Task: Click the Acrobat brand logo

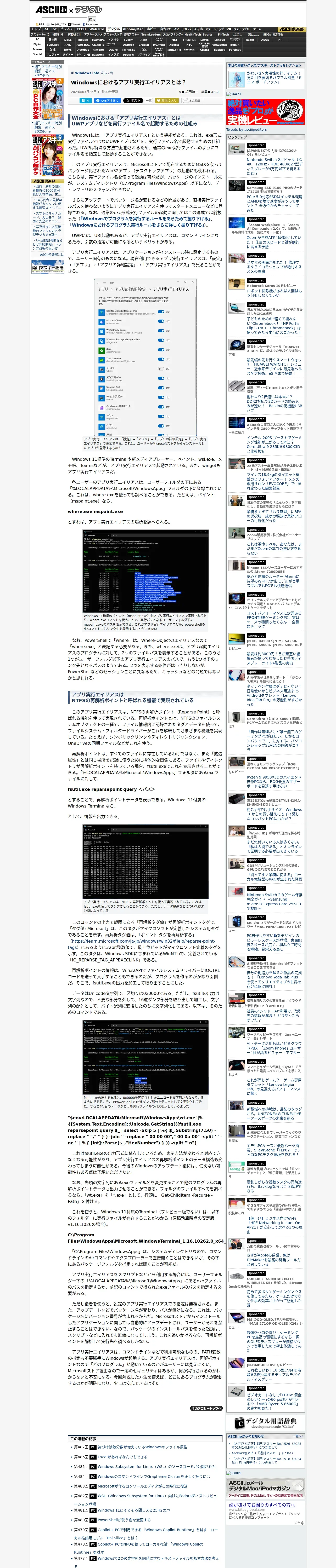Action: click(83, 50)
